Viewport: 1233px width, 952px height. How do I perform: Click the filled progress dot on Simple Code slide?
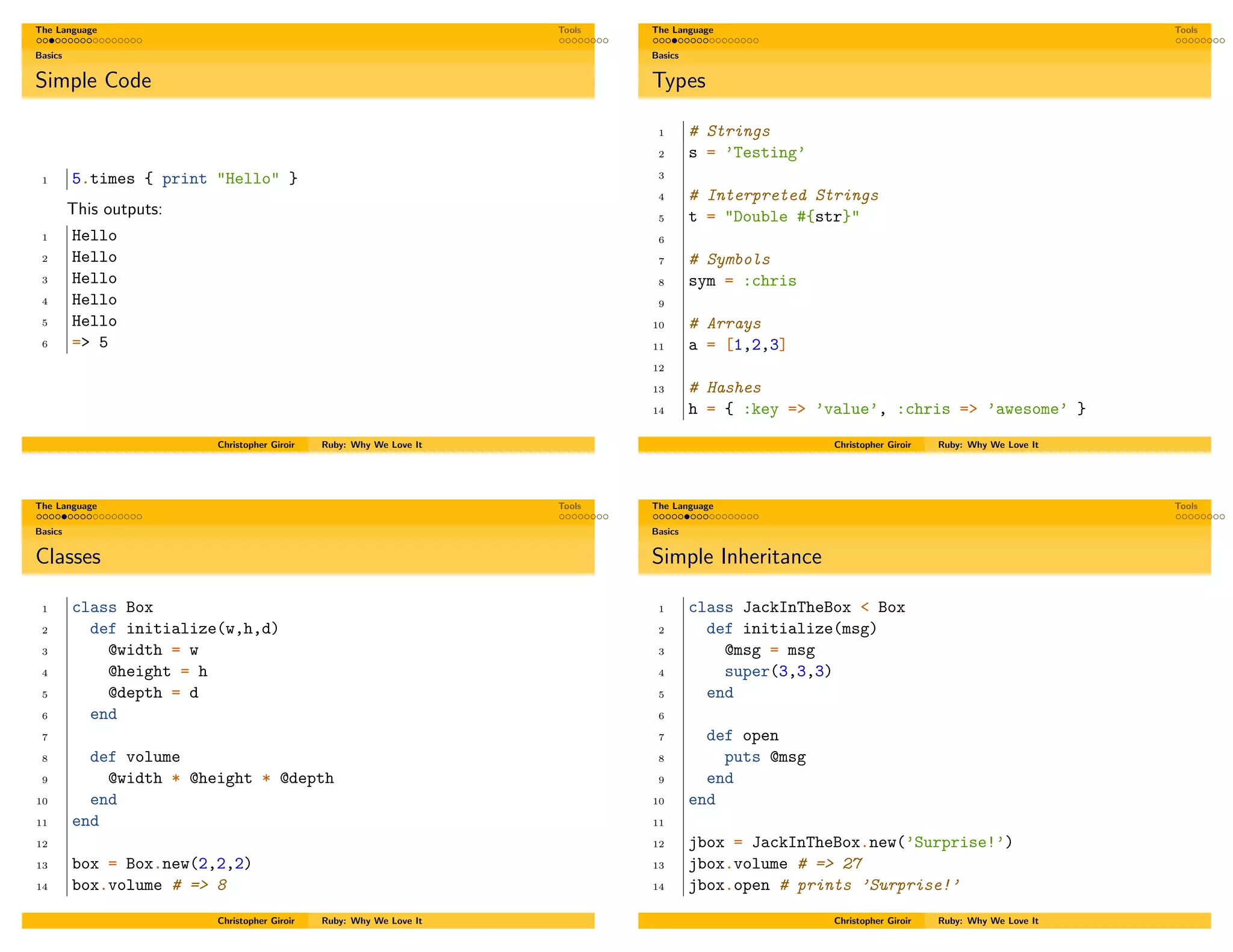pos(52,41)
